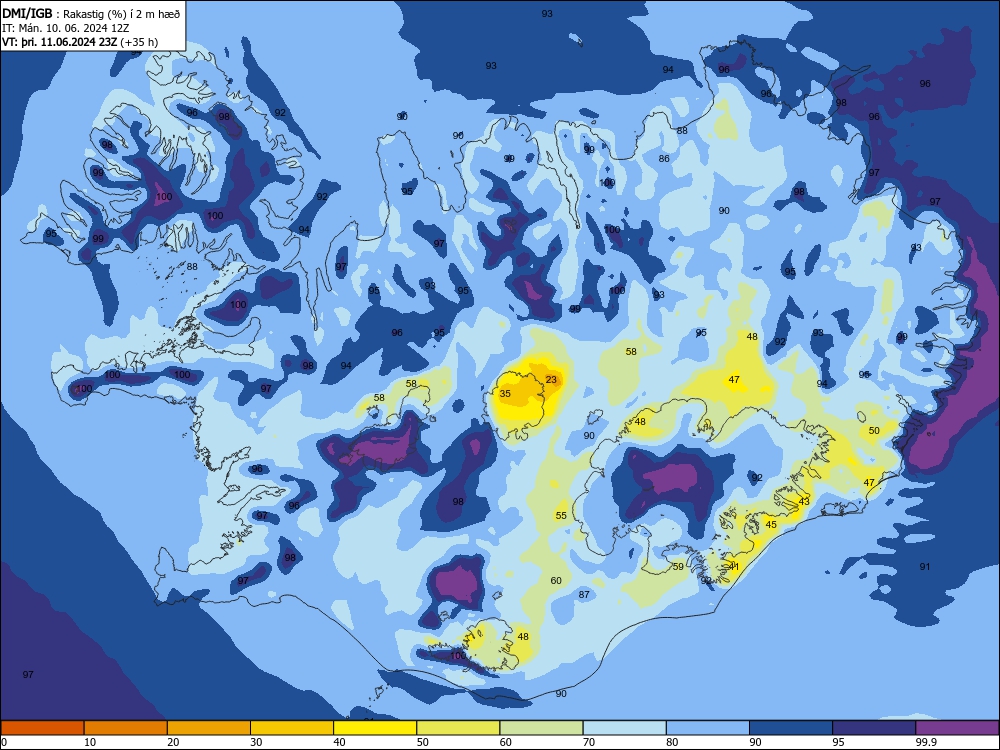Click the map value '43' near the southeast coast
The height and width of the screenshot is (750, 1000).
804,501
